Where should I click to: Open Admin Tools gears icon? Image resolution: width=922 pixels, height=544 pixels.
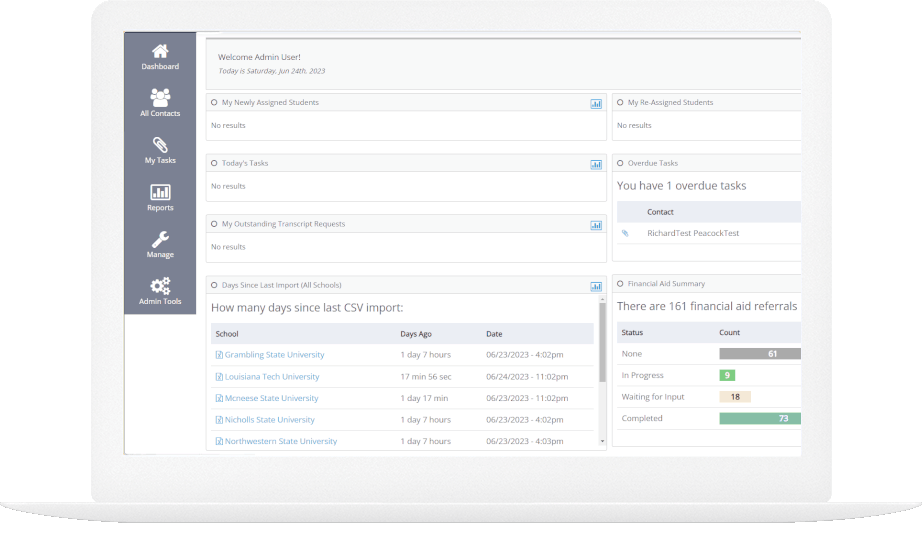[160, 287]
